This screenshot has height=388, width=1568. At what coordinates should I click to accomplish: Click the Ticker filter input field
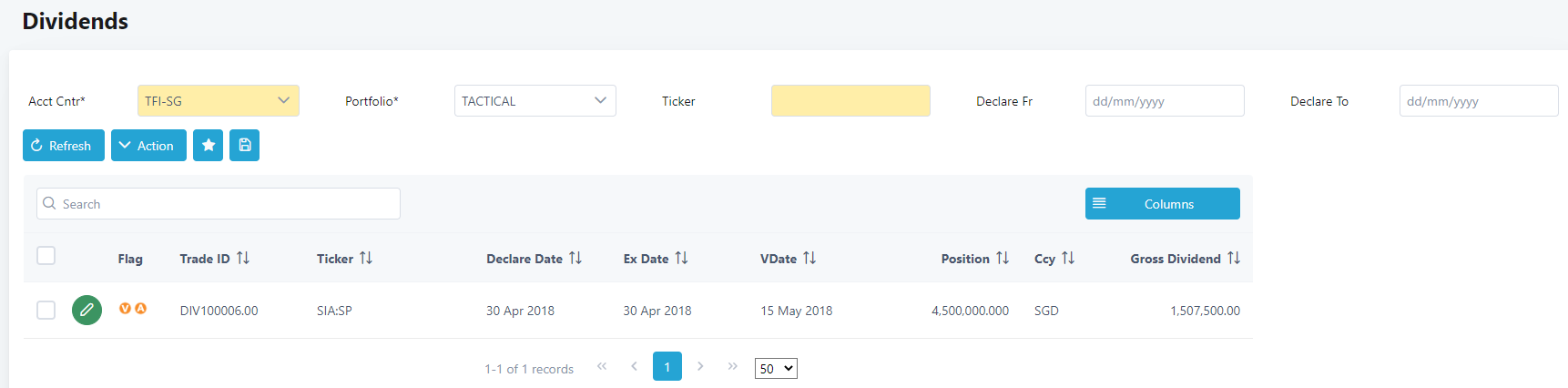click(850, 101)
